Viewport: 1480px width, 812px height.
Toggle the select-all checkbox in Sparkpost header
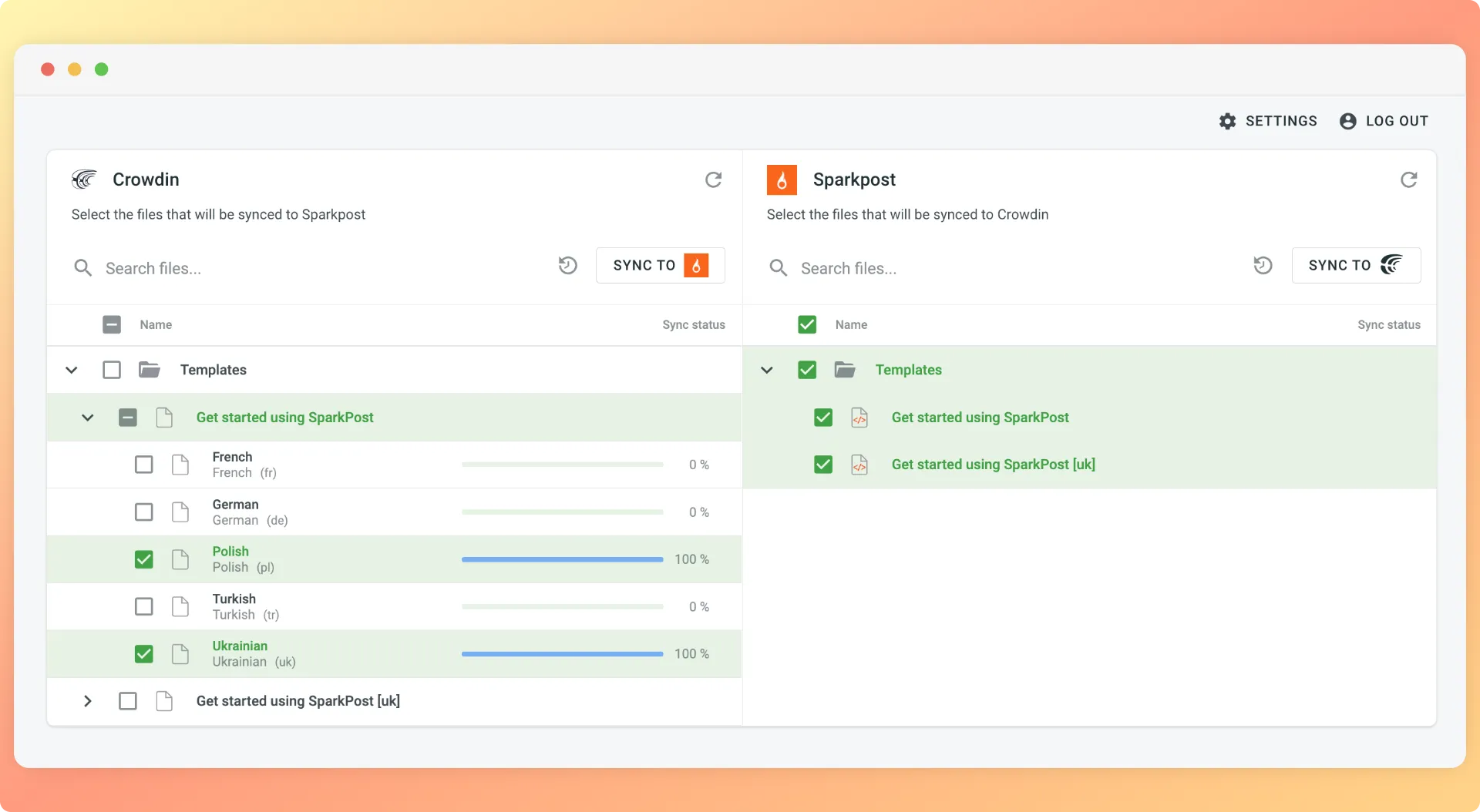pyautogui.click(x=807, y=324)
